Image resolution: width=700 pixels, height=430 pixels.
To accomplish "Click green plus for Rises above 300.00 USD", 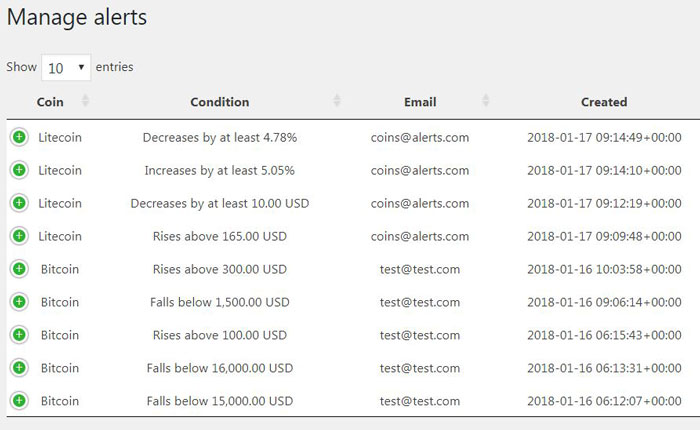I will point(19,269).
